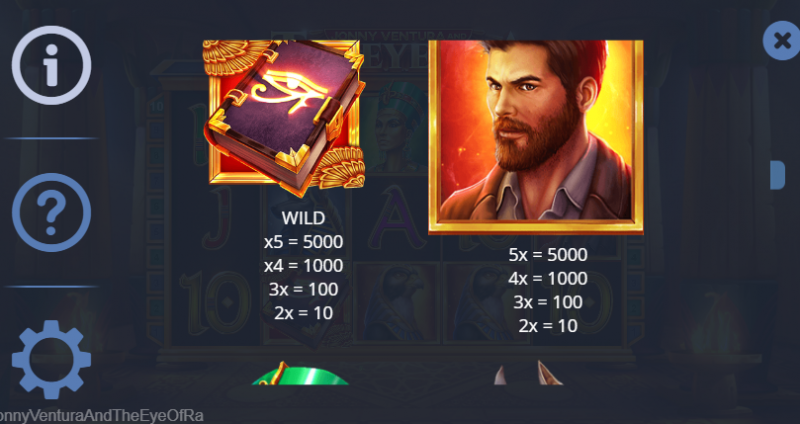Select the Eye of Ra book symbol

click(x=284, y=116)
